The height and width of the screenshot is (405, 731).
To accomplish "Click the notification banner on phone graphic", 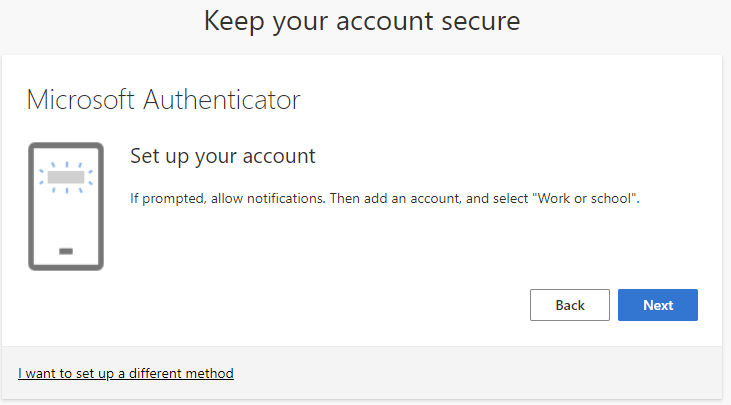I will [66, 177].
